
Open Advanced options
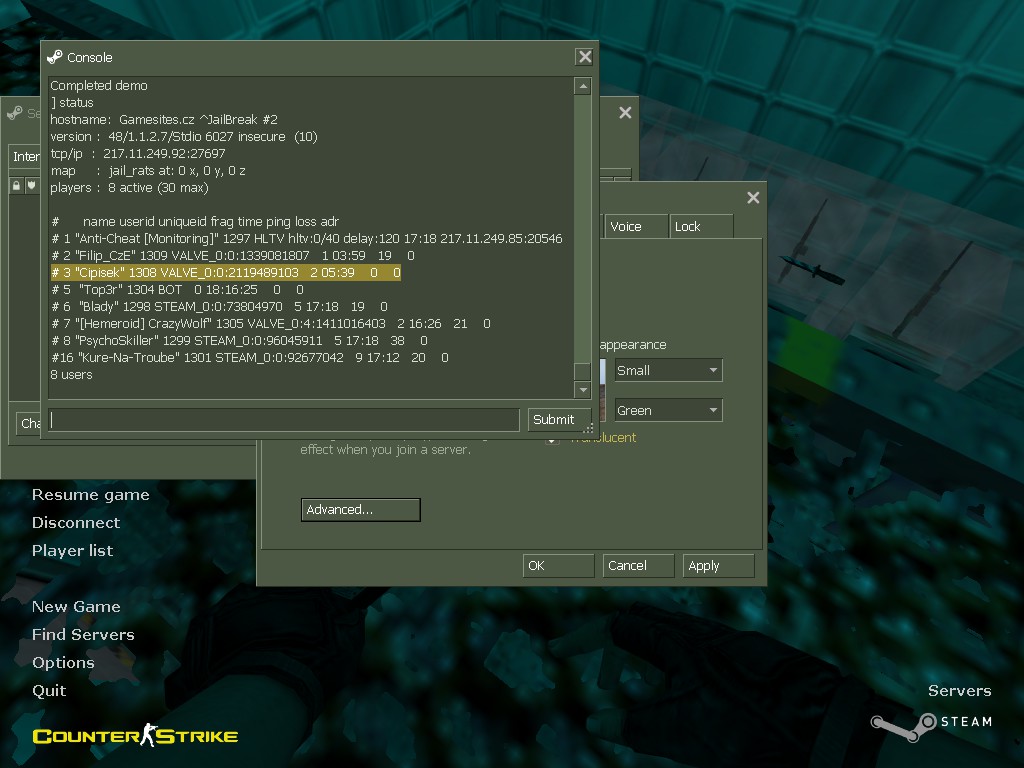[360, 510]
